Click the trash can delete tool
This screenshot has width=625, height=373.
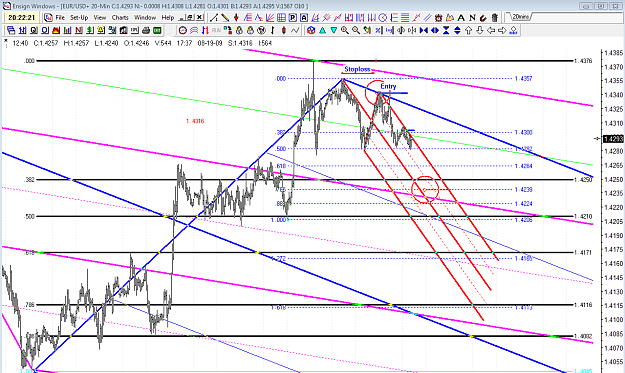click(x=495, y=18)
